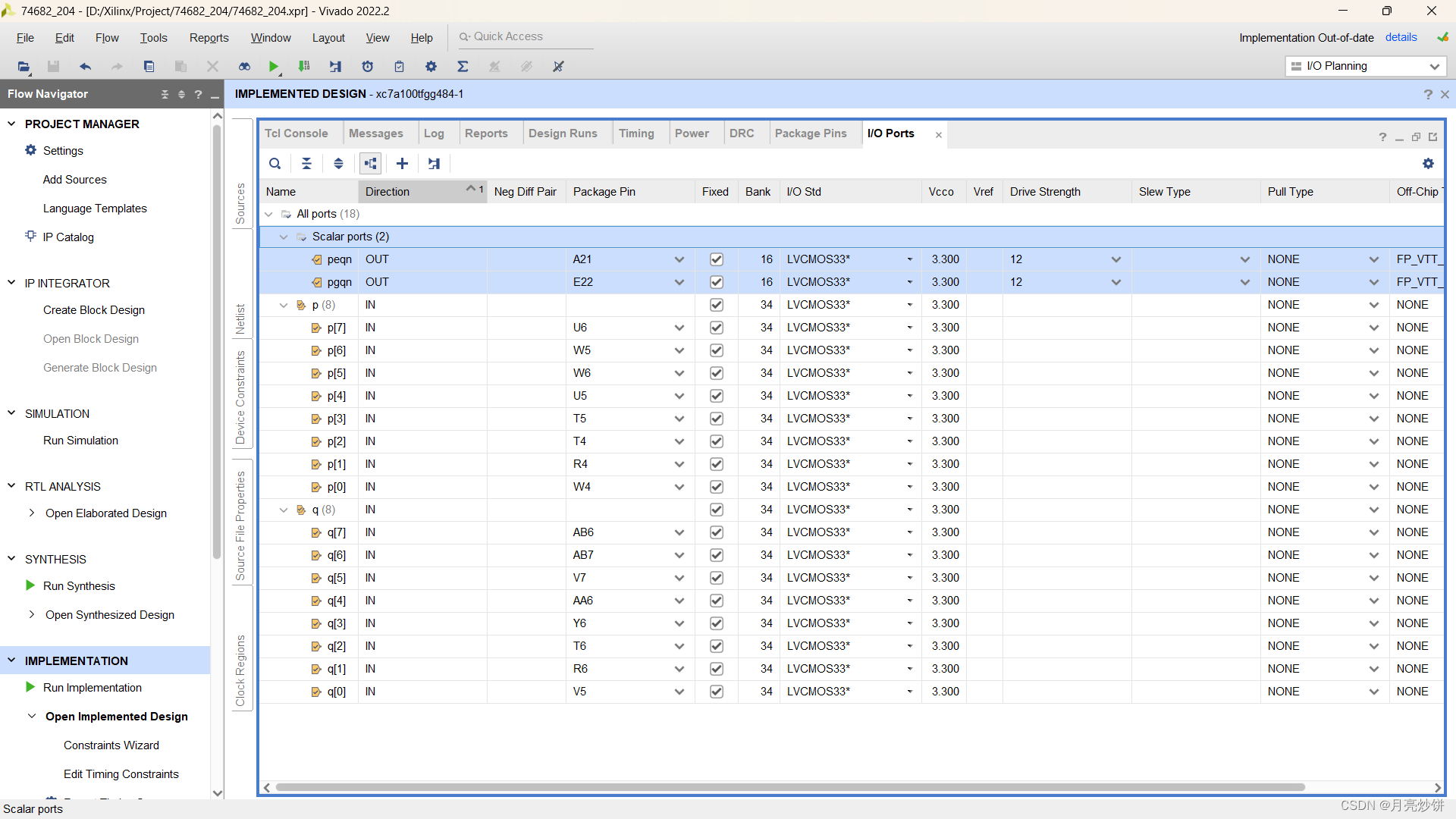Click the clock timing icon in the toolbar
Screen dimensions: 1456x819
[367, 67]
